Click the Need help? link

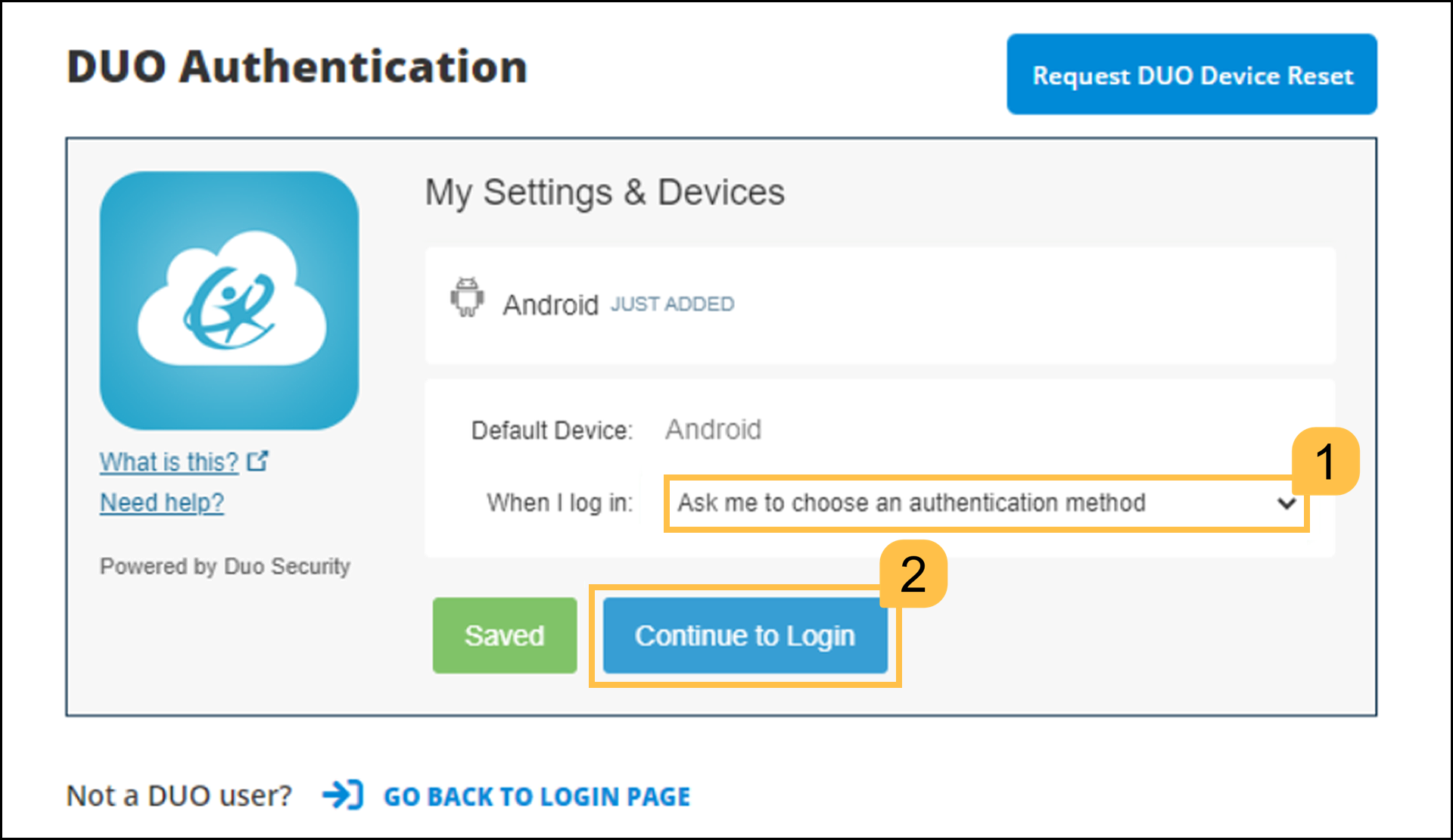(161, 502)
